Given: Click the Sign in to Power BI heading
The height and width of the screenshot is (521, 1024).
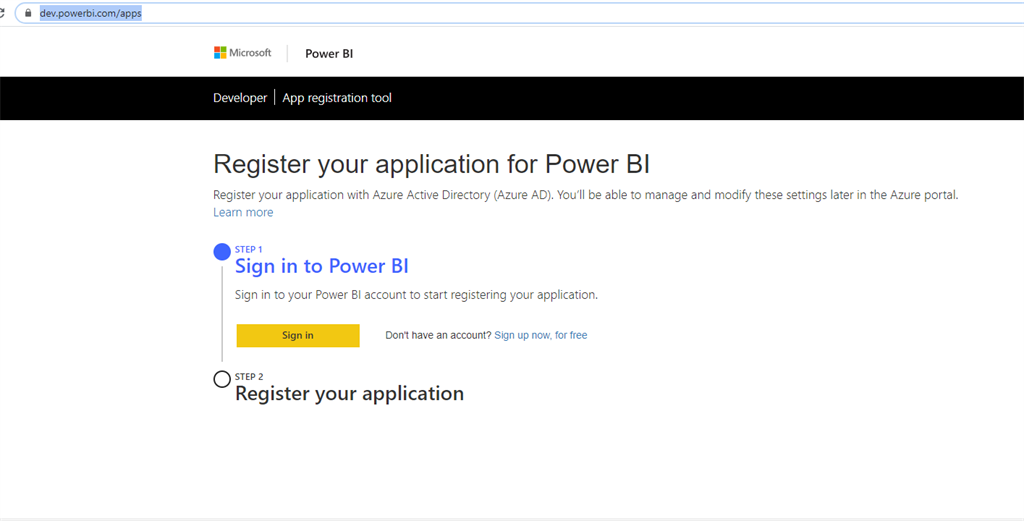Looking at the screenshot, I should [x=321, y=266].
